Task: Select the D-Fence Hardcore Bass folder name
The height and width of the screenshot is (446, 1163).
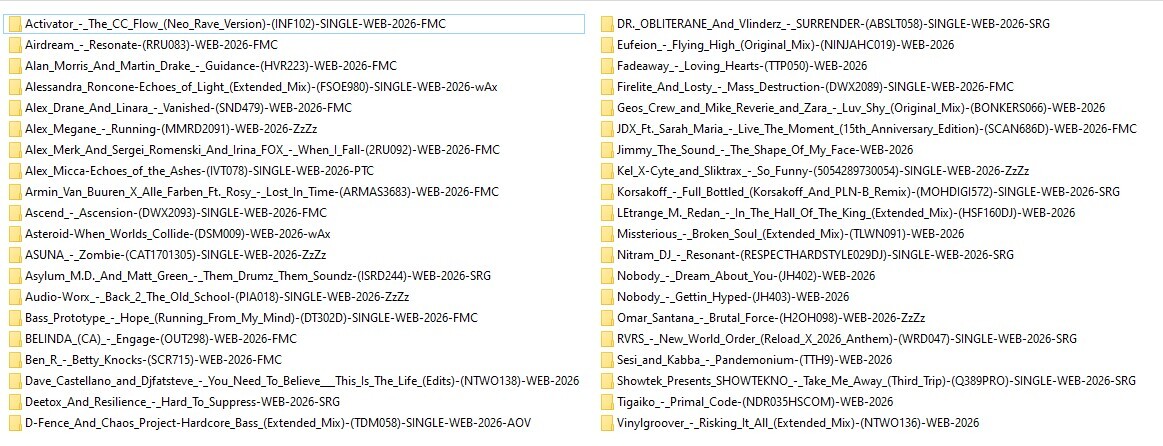Action: 277,423
